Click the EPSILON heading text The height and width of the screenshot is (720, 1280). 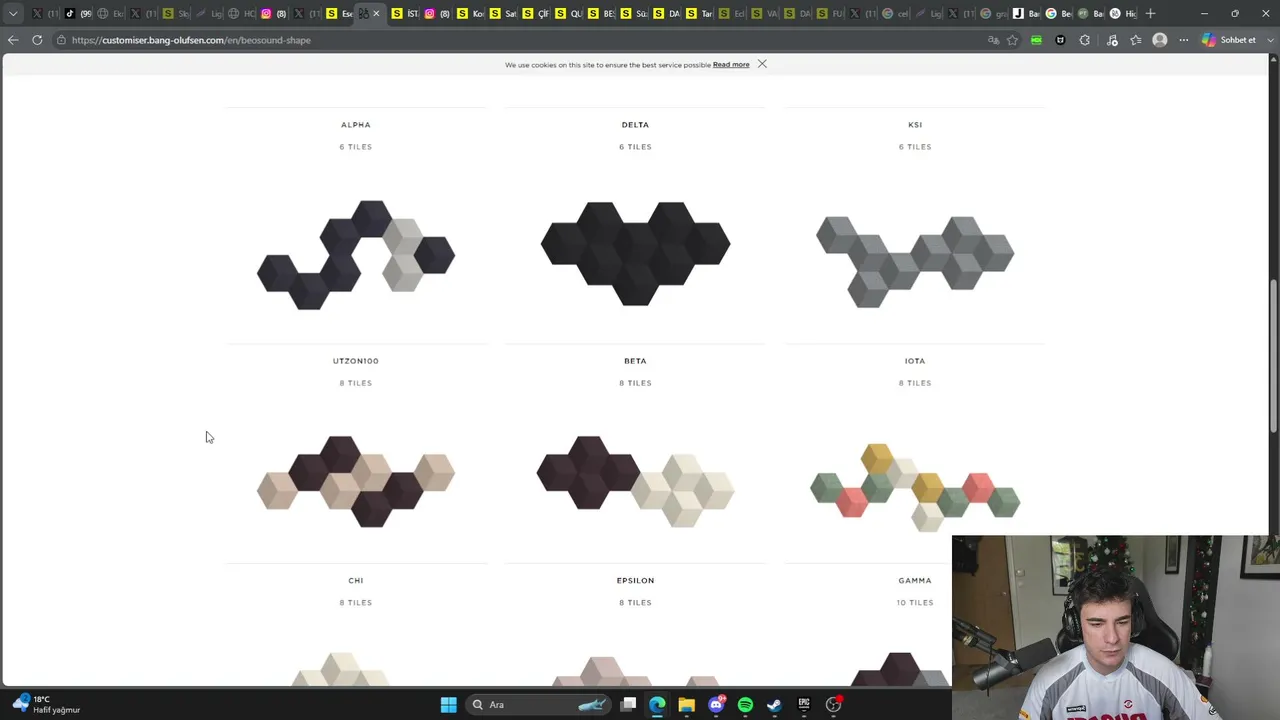coord(635,580)
